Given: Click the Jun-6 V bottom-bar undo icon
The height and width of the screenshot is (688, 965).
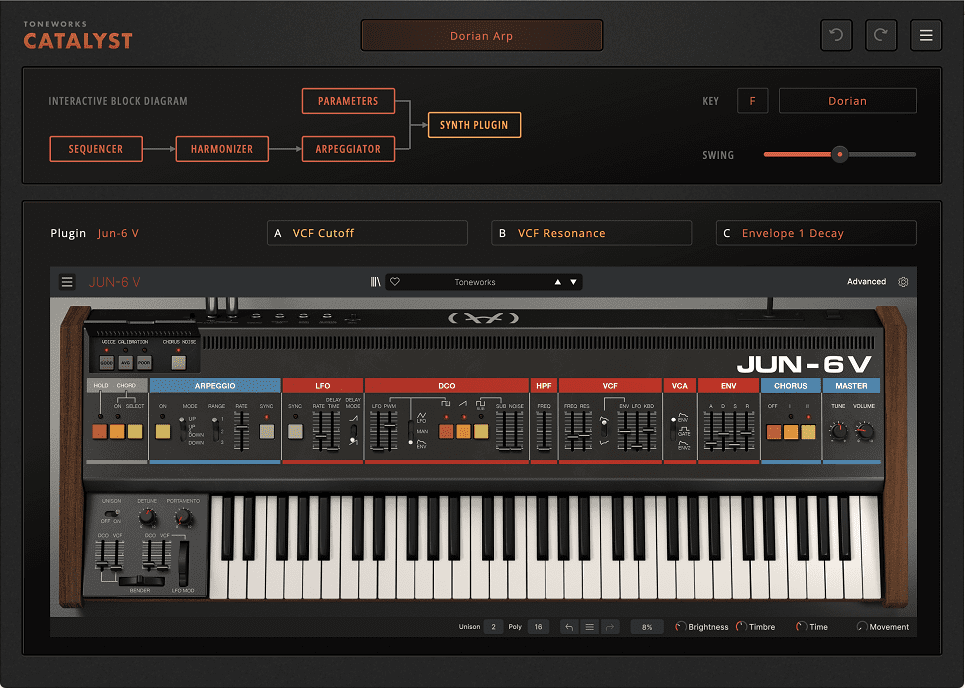Looking at the screenshot, I should (569, 627).
